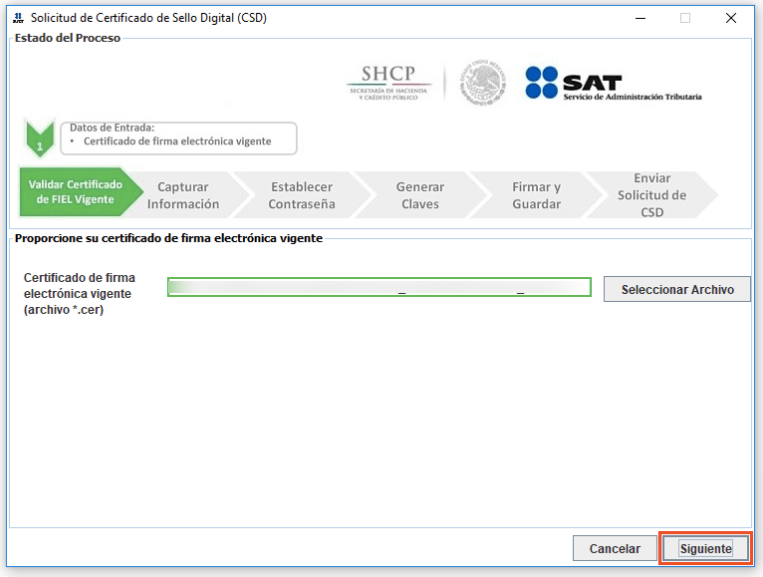Close the Solicitud de Certificado window
The height and width of the screenshot is (577, 763).
[731, 18]
